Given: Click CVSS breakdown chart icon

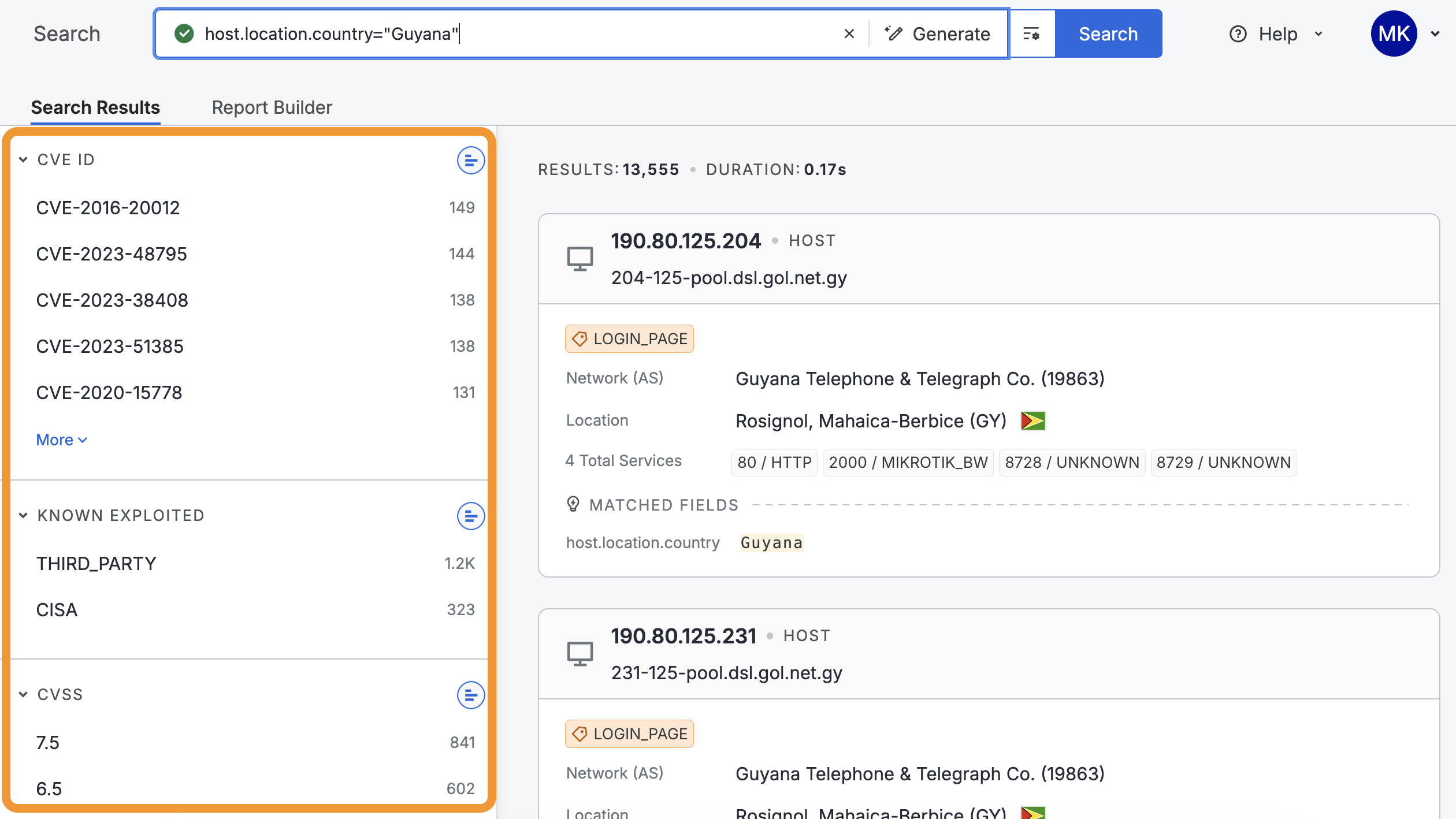Looking at the screenshot, I should 470,695.
